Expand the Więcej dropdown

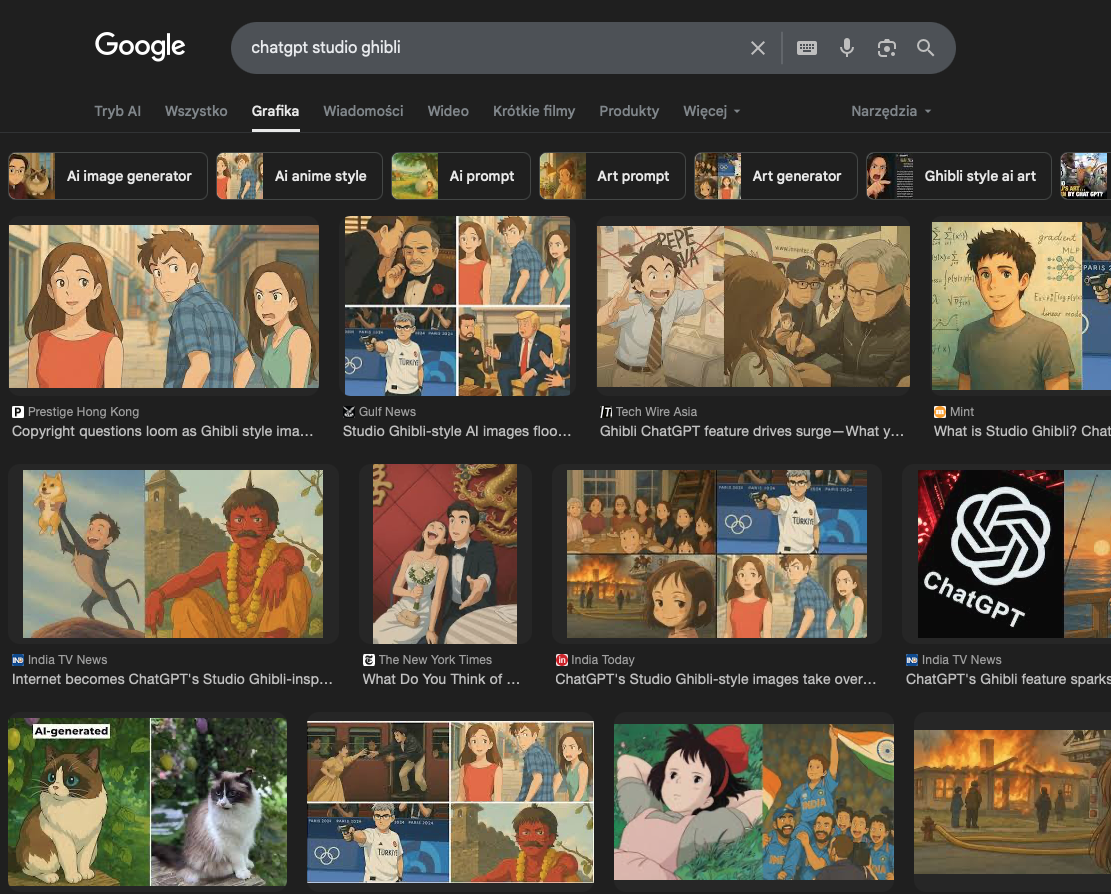point(711,111)
